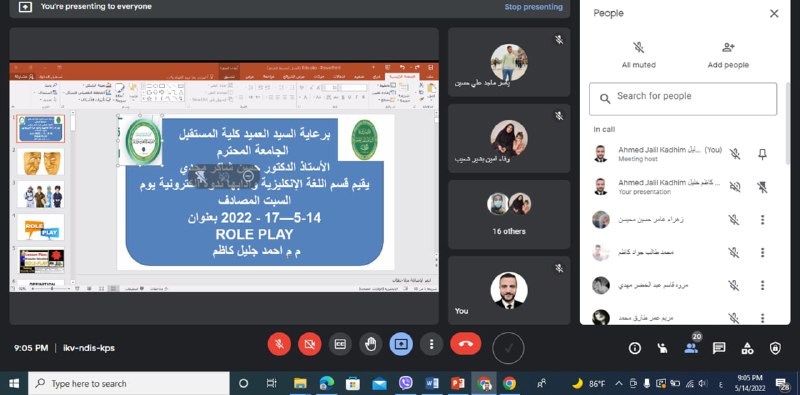Select slide 3 costumes thumbnail in PowerPoint
This screenshot has width=800, height=395.
pyautogui.click(x=41, y=194)
